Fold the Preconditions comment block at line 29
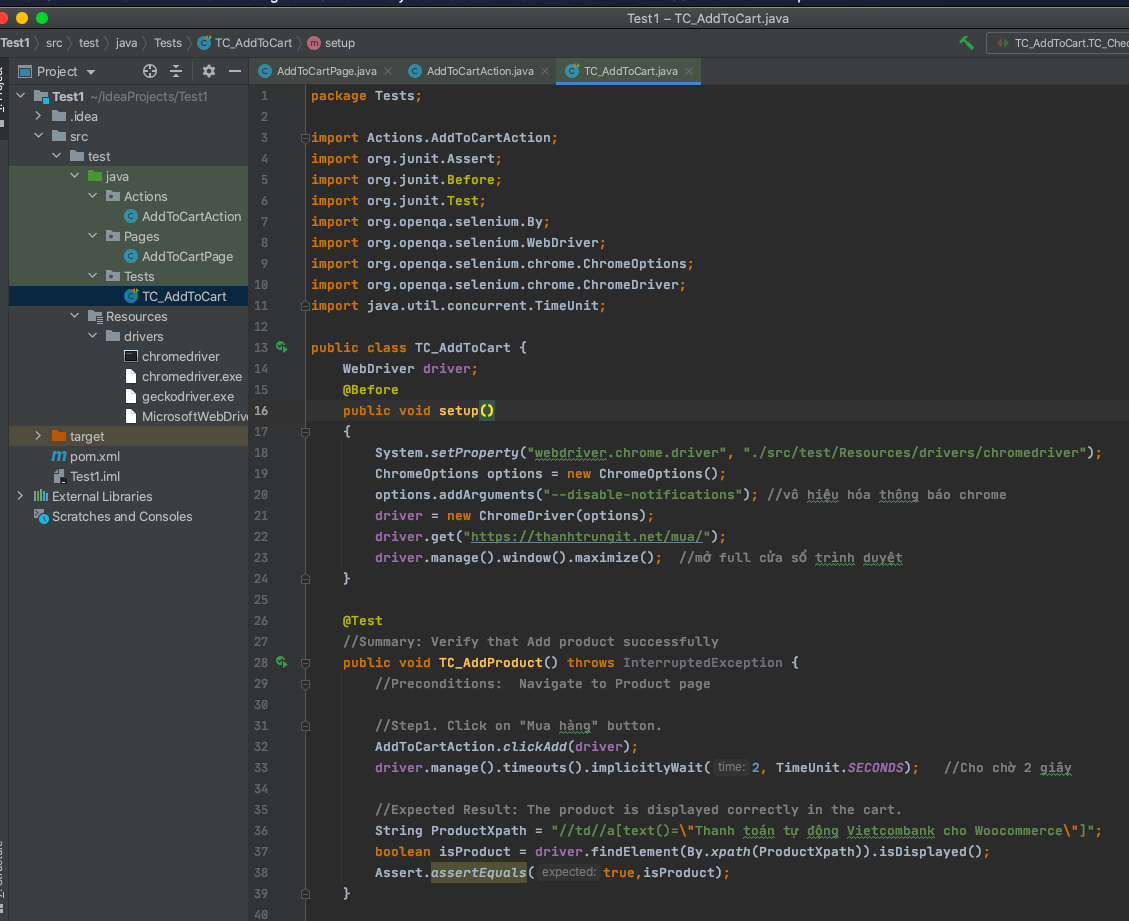The height and width of the screenshot is (921, 1129). (305, 684)
